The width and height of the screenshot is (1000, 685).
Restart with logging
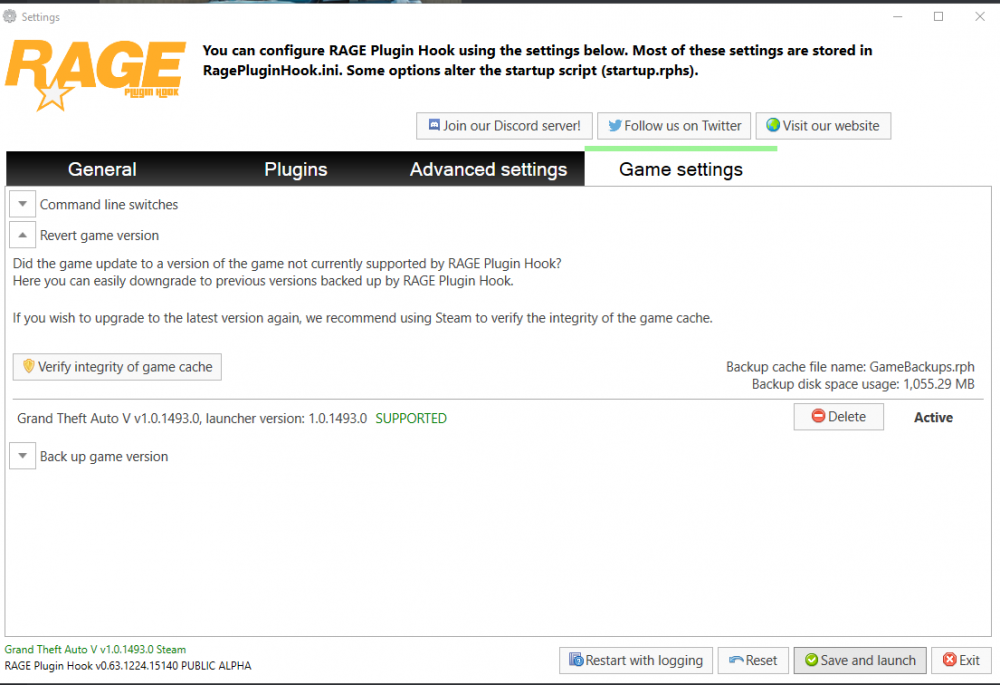coord(636,660)
